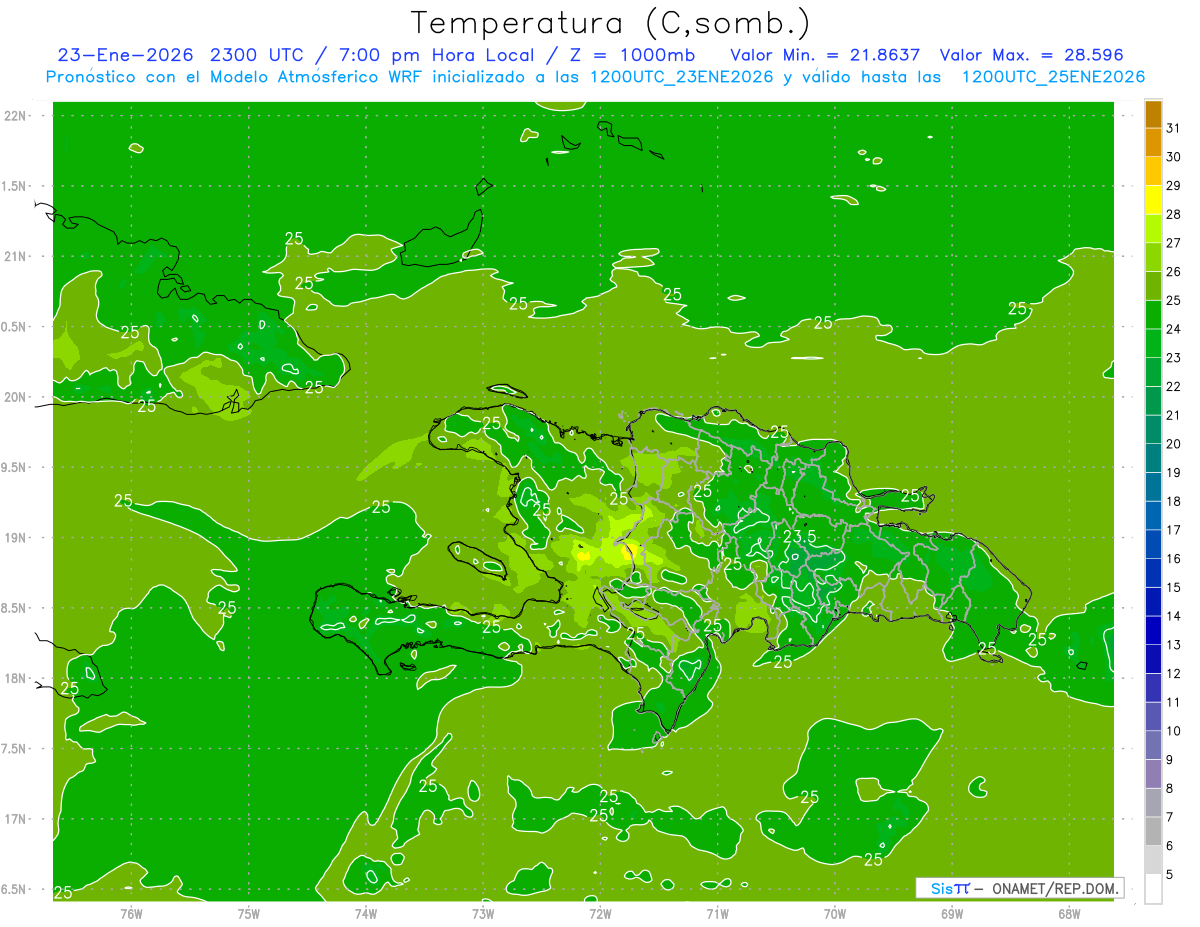Viewport: 1200px width, 927px height.
Task: Click the '20N' latitude axis label
Action: click(x=16, y=397)
